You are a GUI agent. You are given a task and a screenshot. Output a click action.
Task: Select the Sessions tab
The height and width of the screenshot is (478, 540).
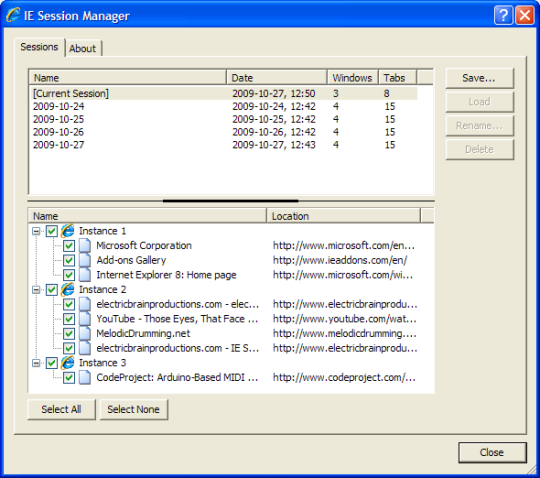(39, 47)
